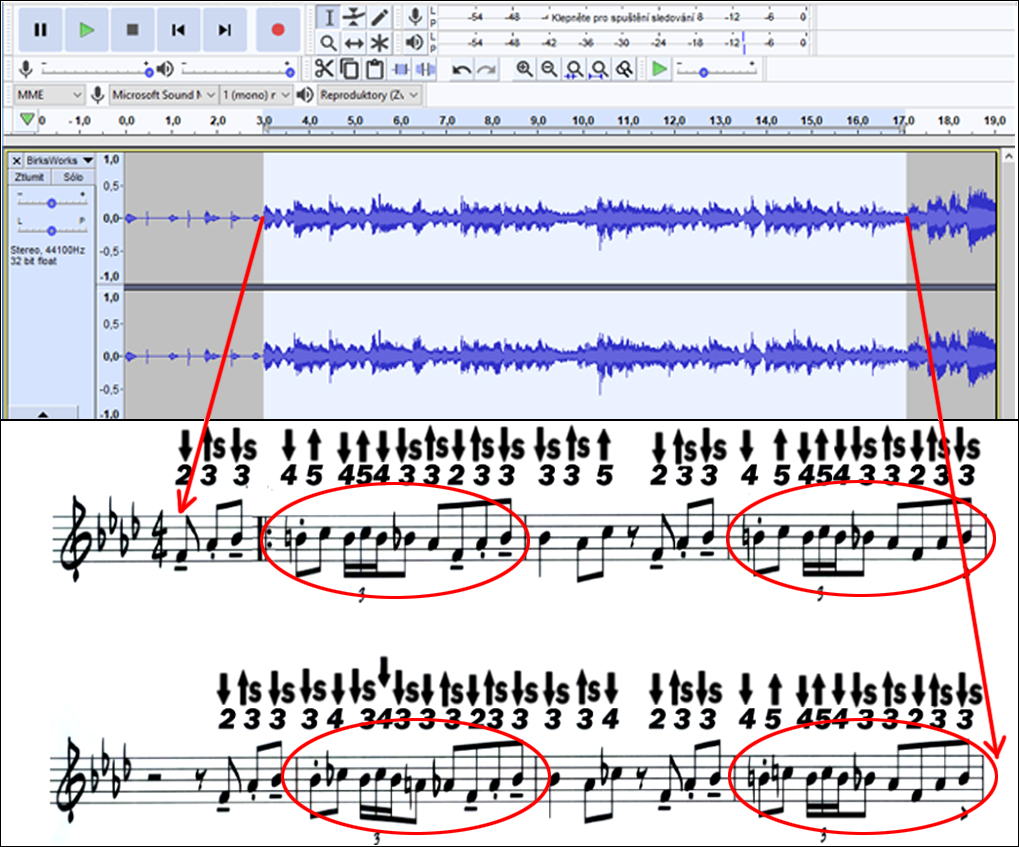Screen dimensions: 1019x847
Task: Open the MME audio host dropdown
Action: (49, 95)
